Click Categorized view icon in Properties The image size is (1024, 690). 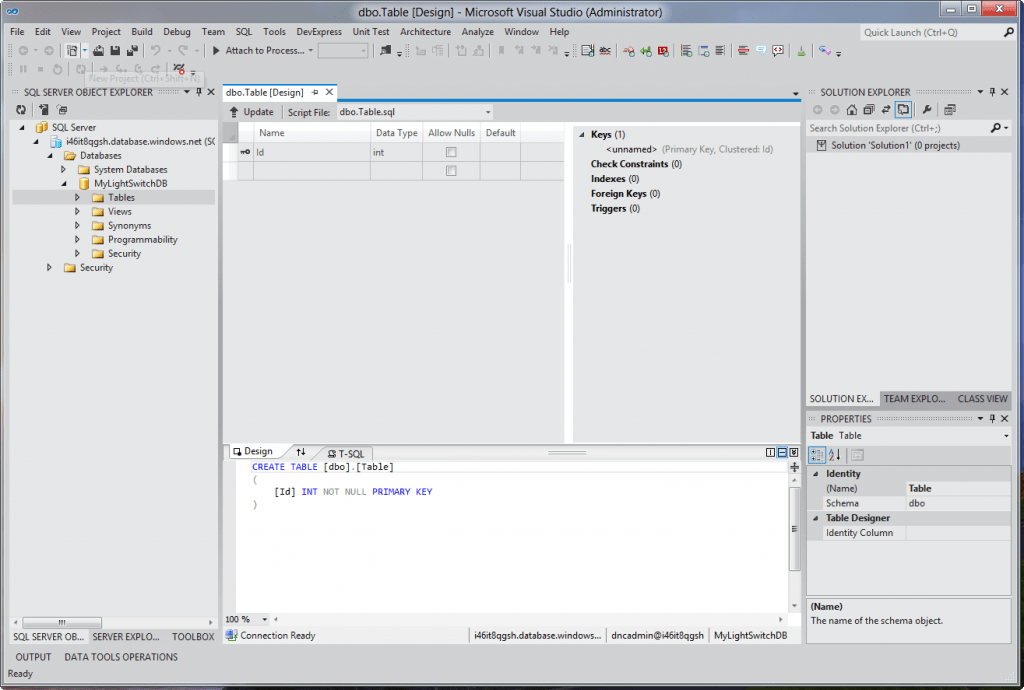(x=817, y=455)
